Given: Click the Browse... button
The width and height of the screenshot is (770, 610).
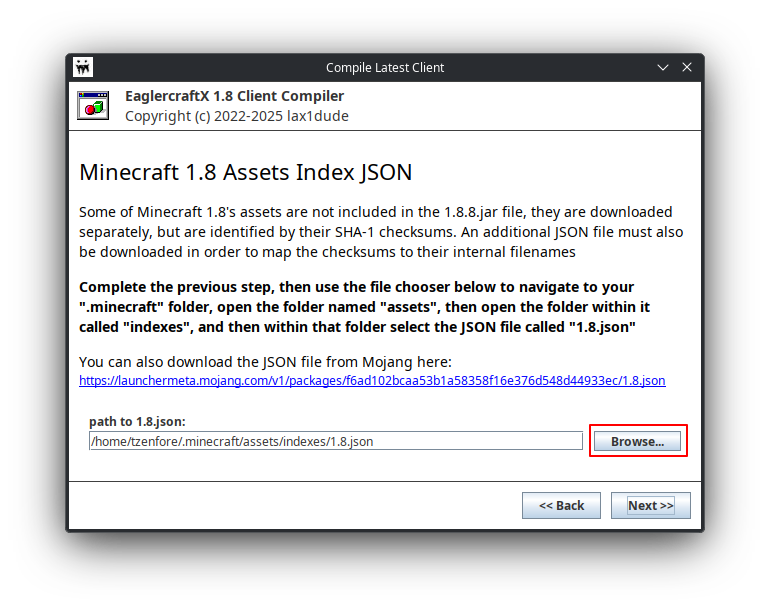Looking at the screenshot, I should click(x=637, y=441).
